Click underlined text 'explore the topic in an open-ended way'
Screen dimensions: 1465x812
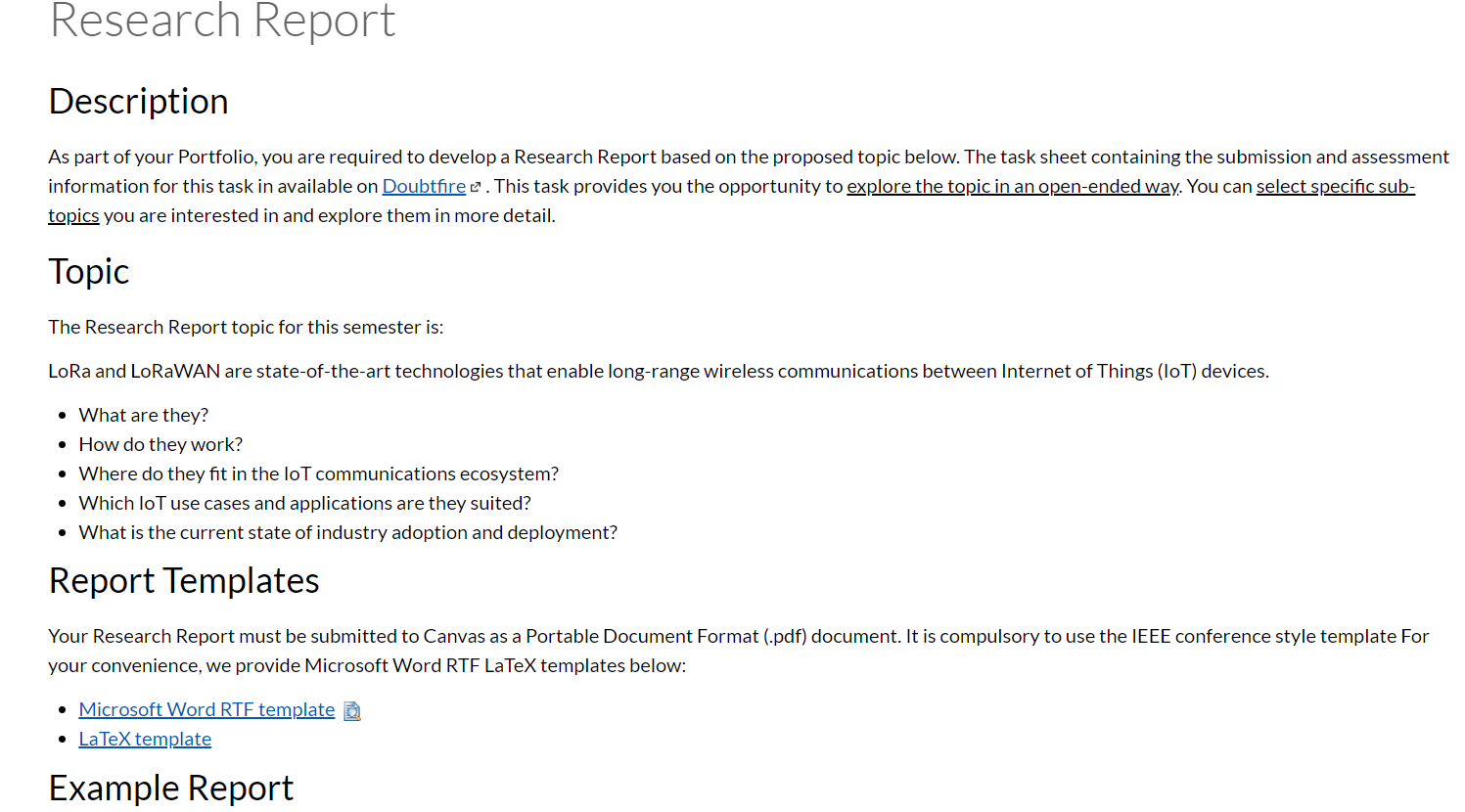pyautogui.click(x=1013, y=186)
